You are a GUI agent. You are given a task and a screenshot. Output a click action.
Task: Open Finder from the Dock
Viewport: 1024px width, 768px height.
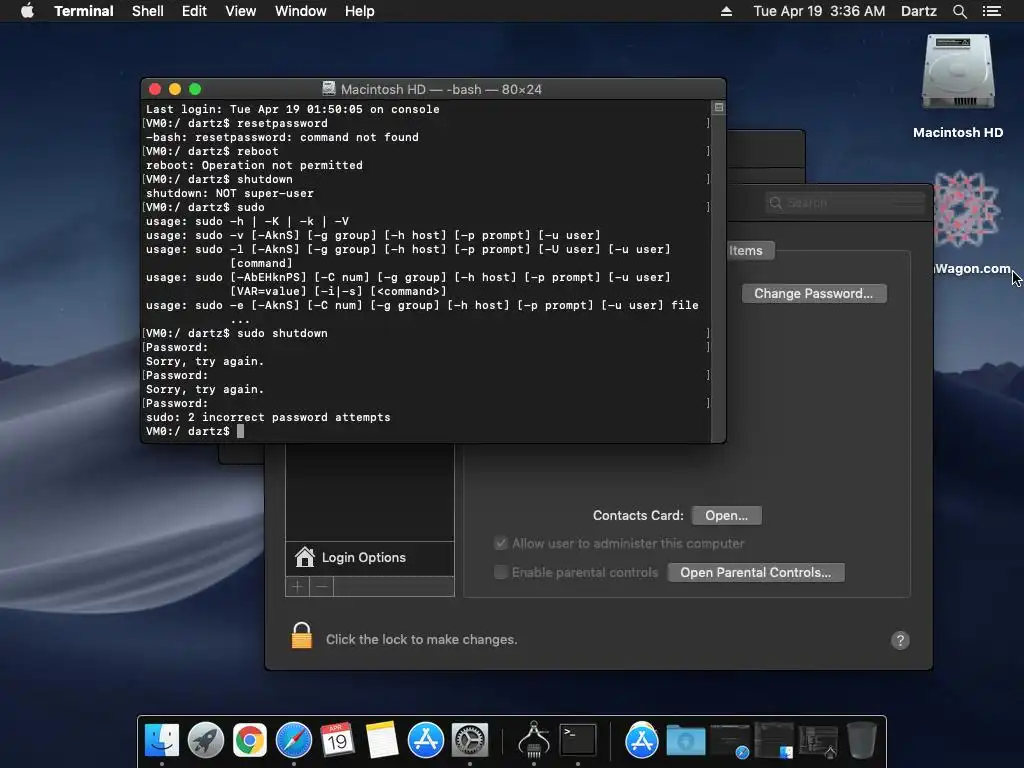(x=161, y=741)
